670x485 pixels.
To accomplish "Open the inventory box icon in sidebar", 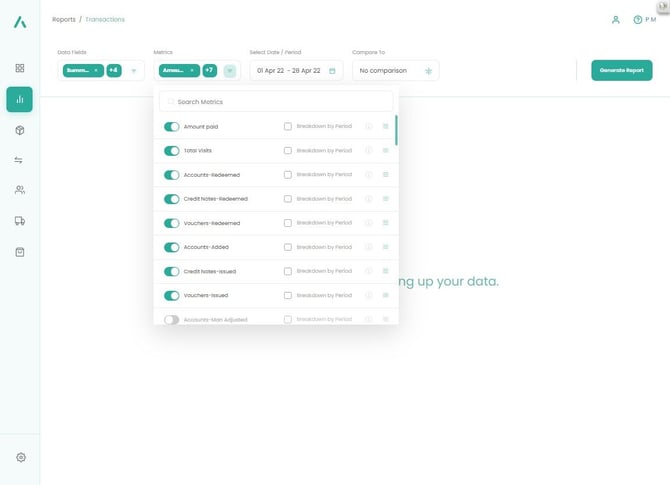I will coord(19,130).
